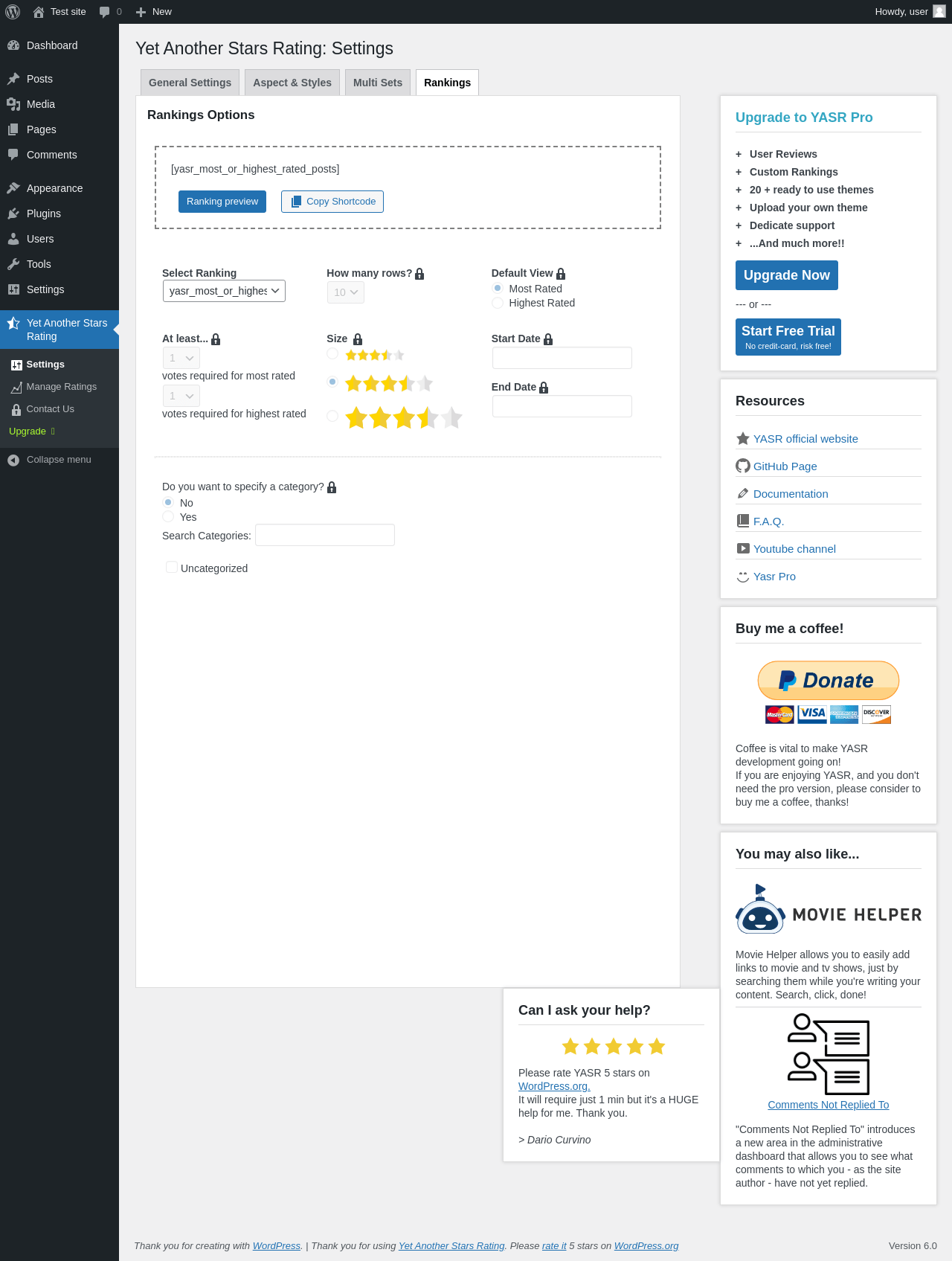
Task: Open the F.A.Q. link
Action: click(x=769, y=522)
